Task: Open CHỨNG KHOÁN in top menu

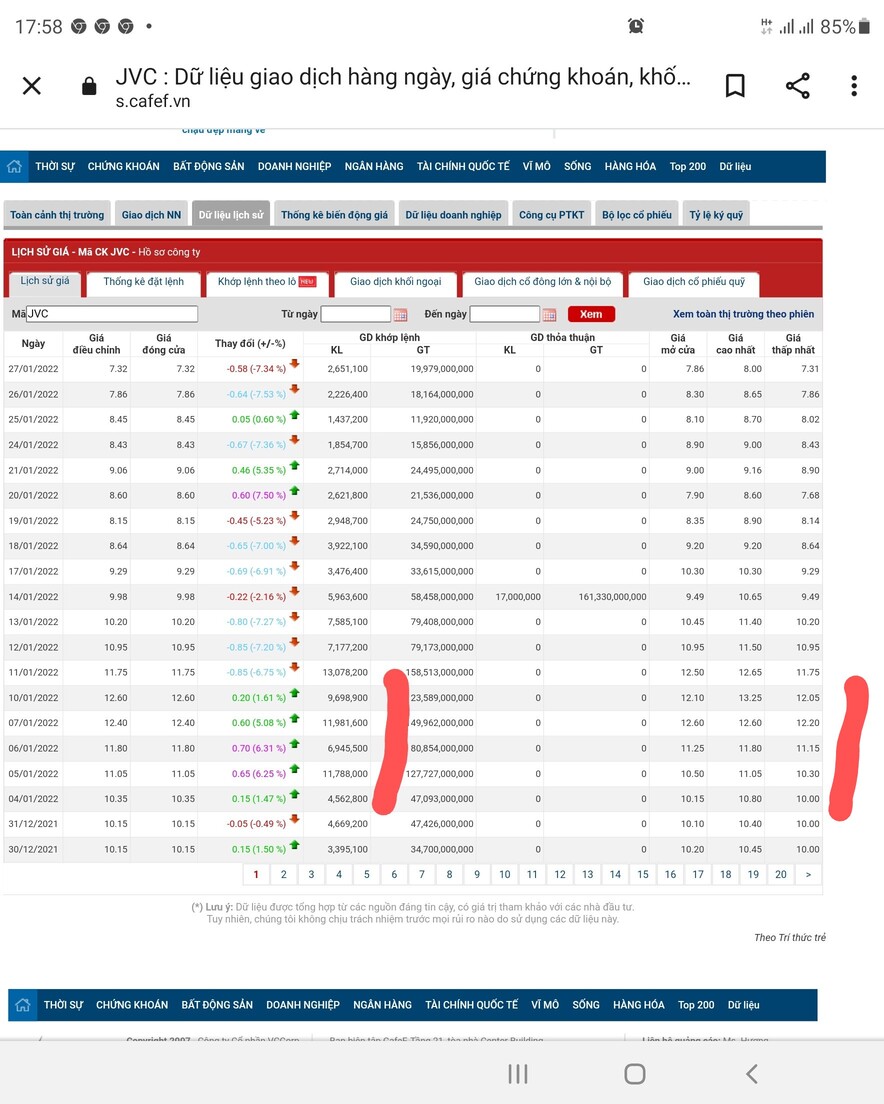Action: [x=123, y=166]
